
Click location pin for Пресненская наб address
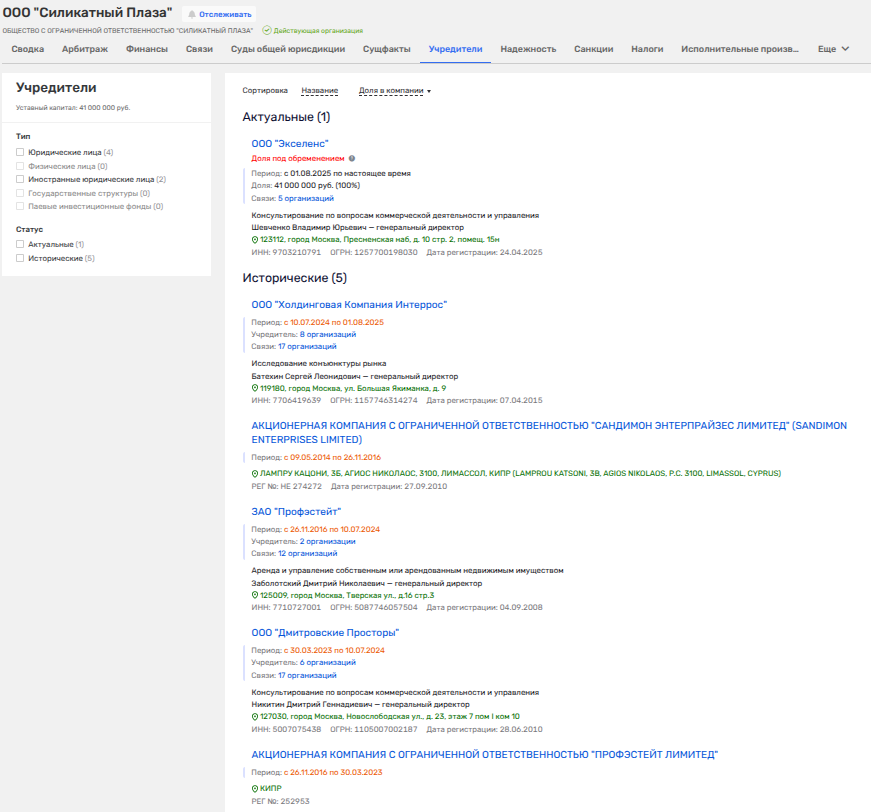click(255, 239)
